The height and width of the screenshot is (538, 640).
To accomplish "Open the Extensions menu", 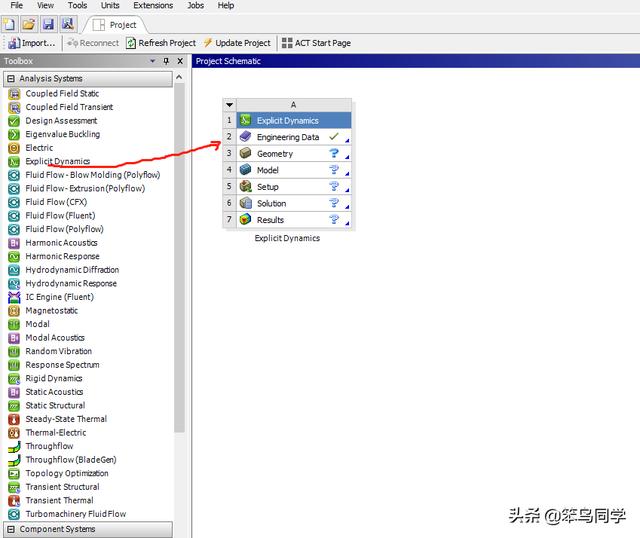I will (x=153, y=6).
